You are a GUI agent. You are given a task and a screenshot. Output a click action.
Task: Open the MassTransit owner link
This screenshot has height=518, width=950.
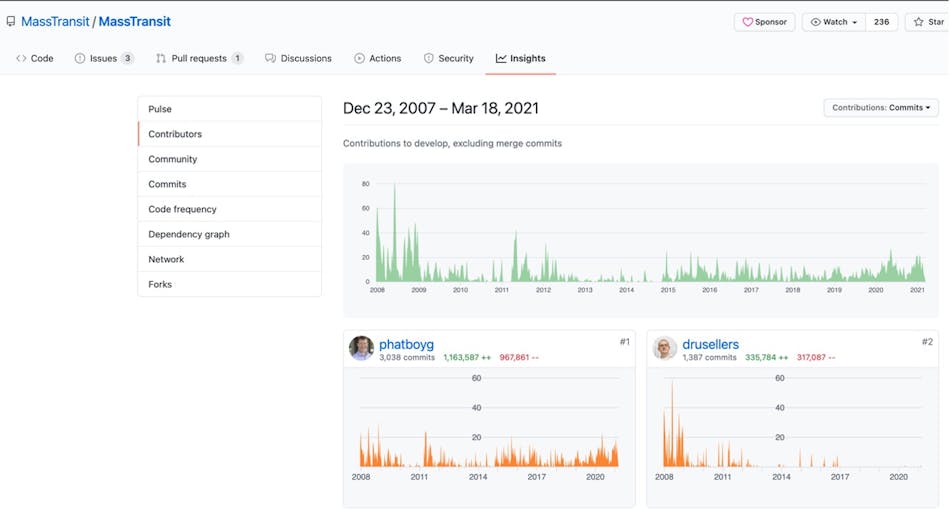55,22
